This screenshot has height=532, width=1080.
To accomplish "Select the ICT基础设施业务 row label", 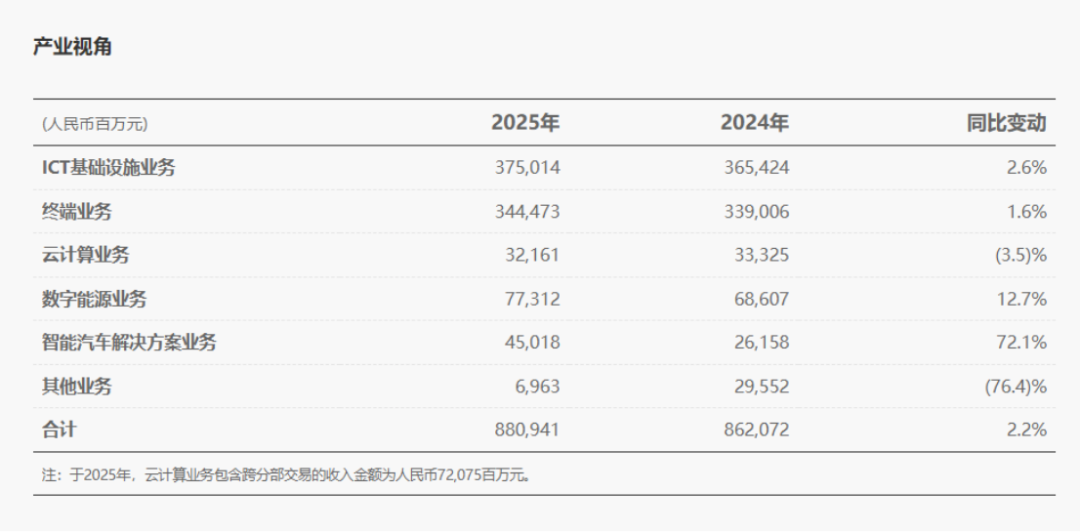I will [108, 167].
